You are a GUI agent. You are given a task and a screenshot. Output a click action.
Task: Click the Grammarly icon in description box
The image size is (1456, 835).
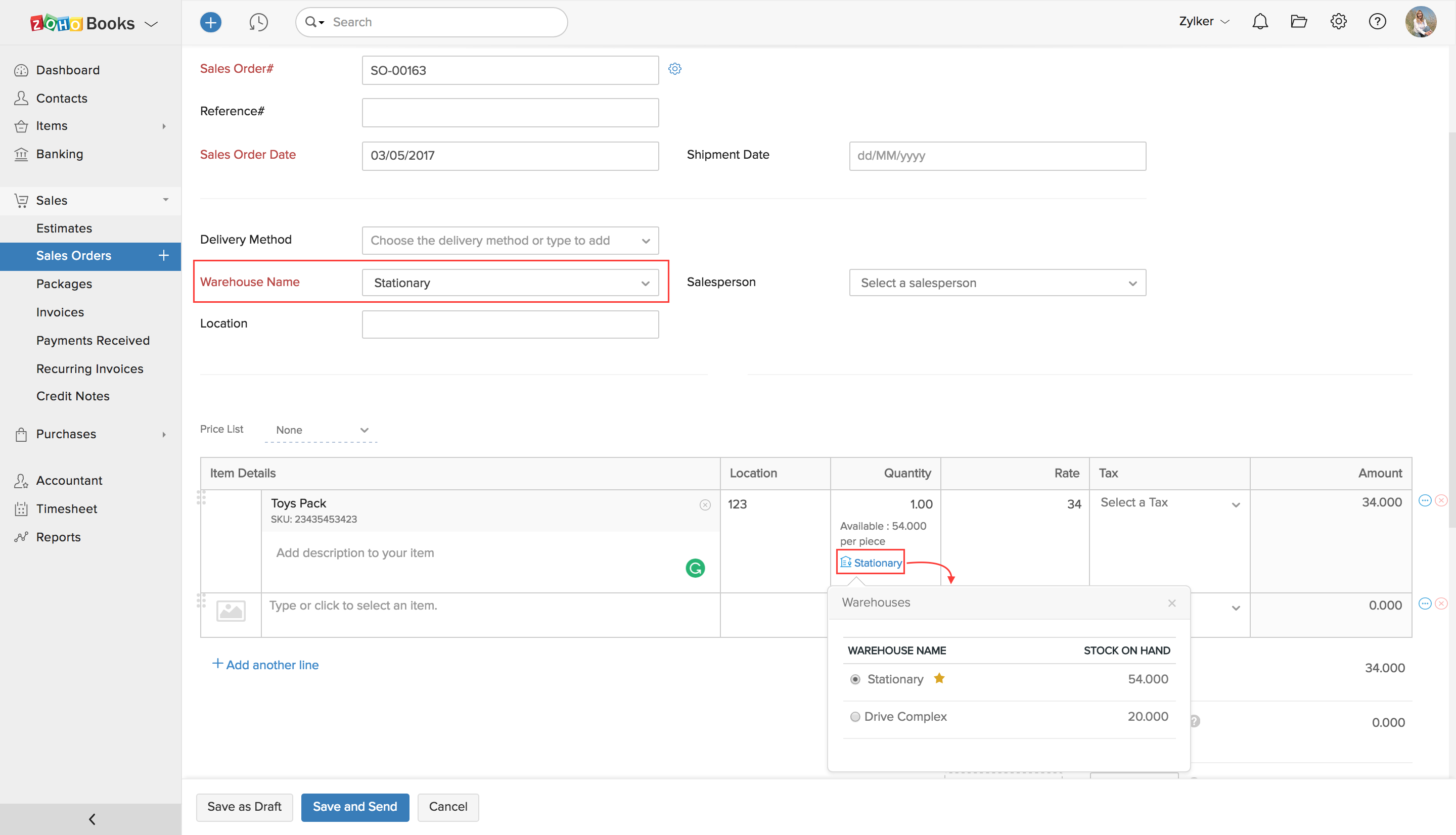(695, 568)
